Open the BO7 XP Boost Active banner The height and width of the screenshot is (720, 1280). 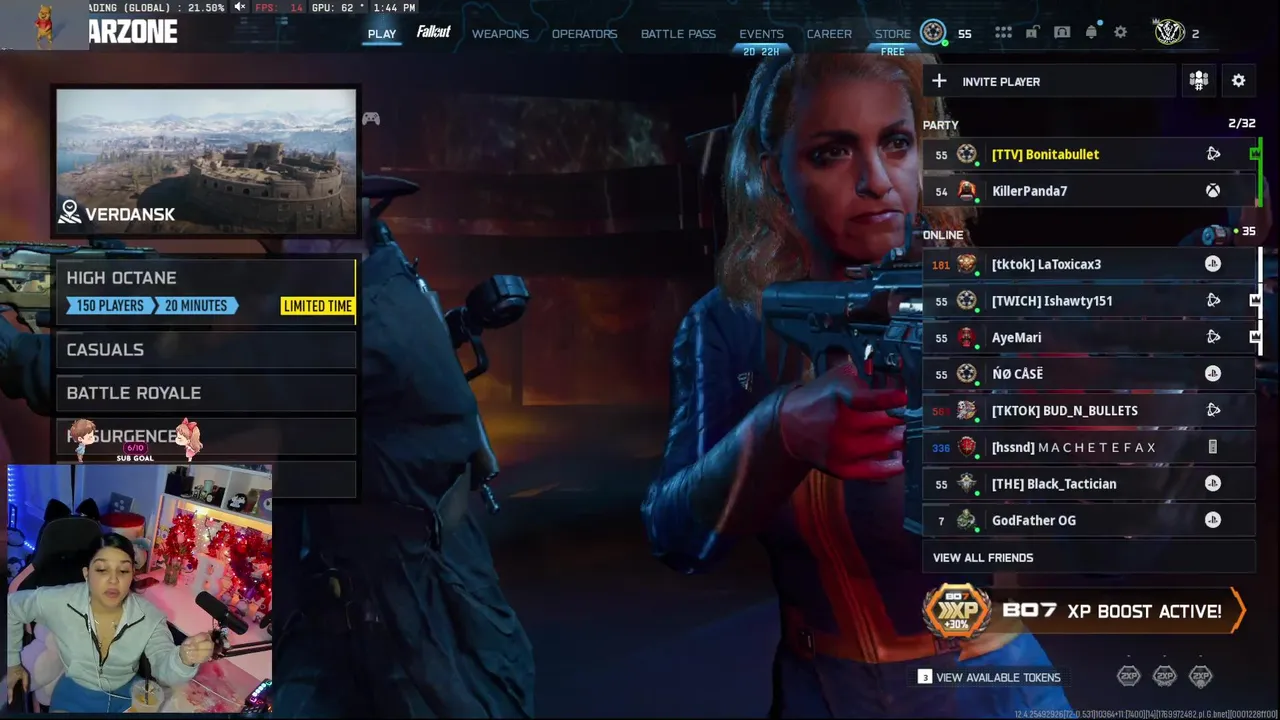click(x=1084, y=611)
